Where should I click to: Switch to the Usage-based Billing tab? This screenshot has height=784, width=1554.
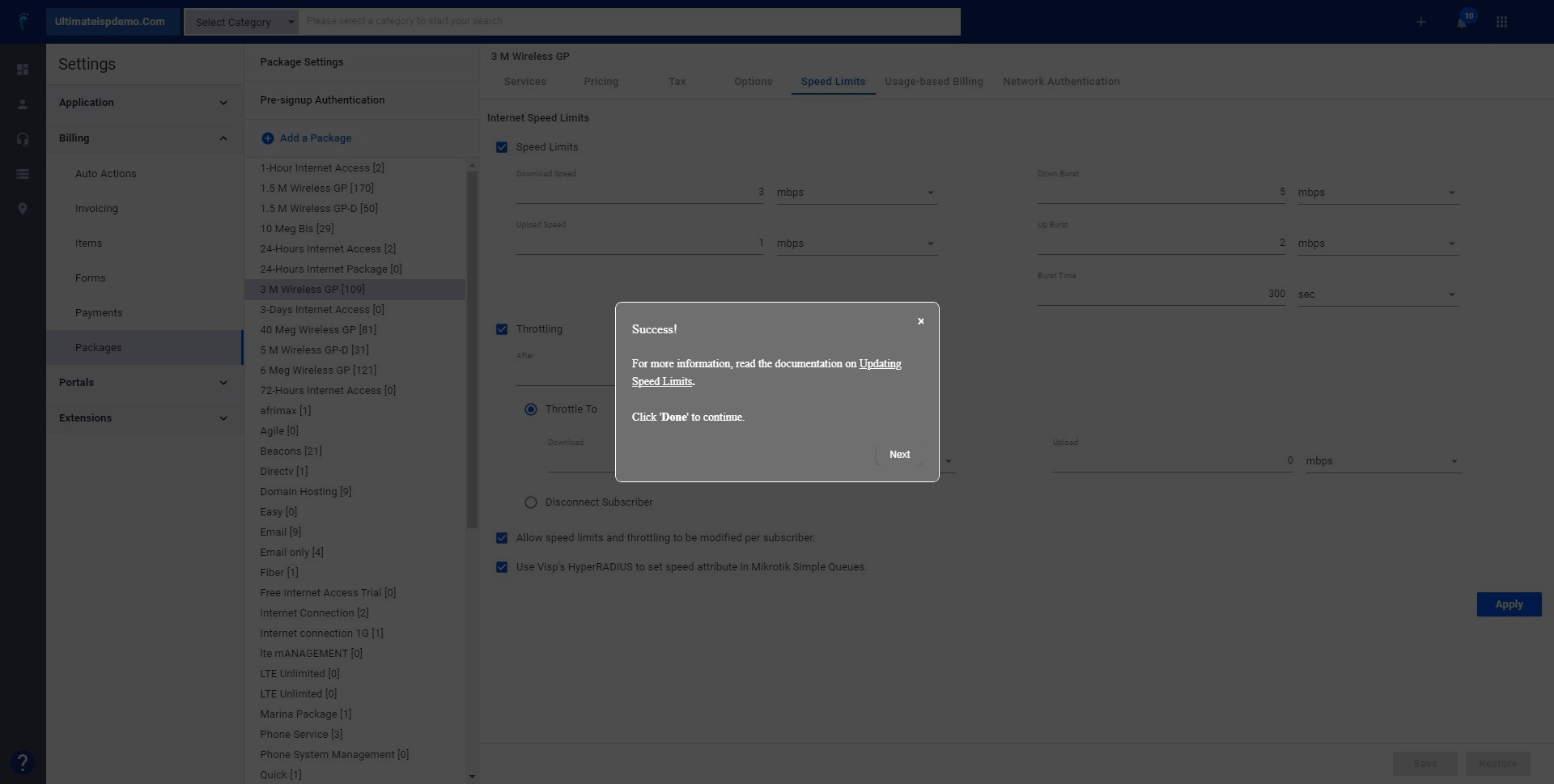point(933,82)
